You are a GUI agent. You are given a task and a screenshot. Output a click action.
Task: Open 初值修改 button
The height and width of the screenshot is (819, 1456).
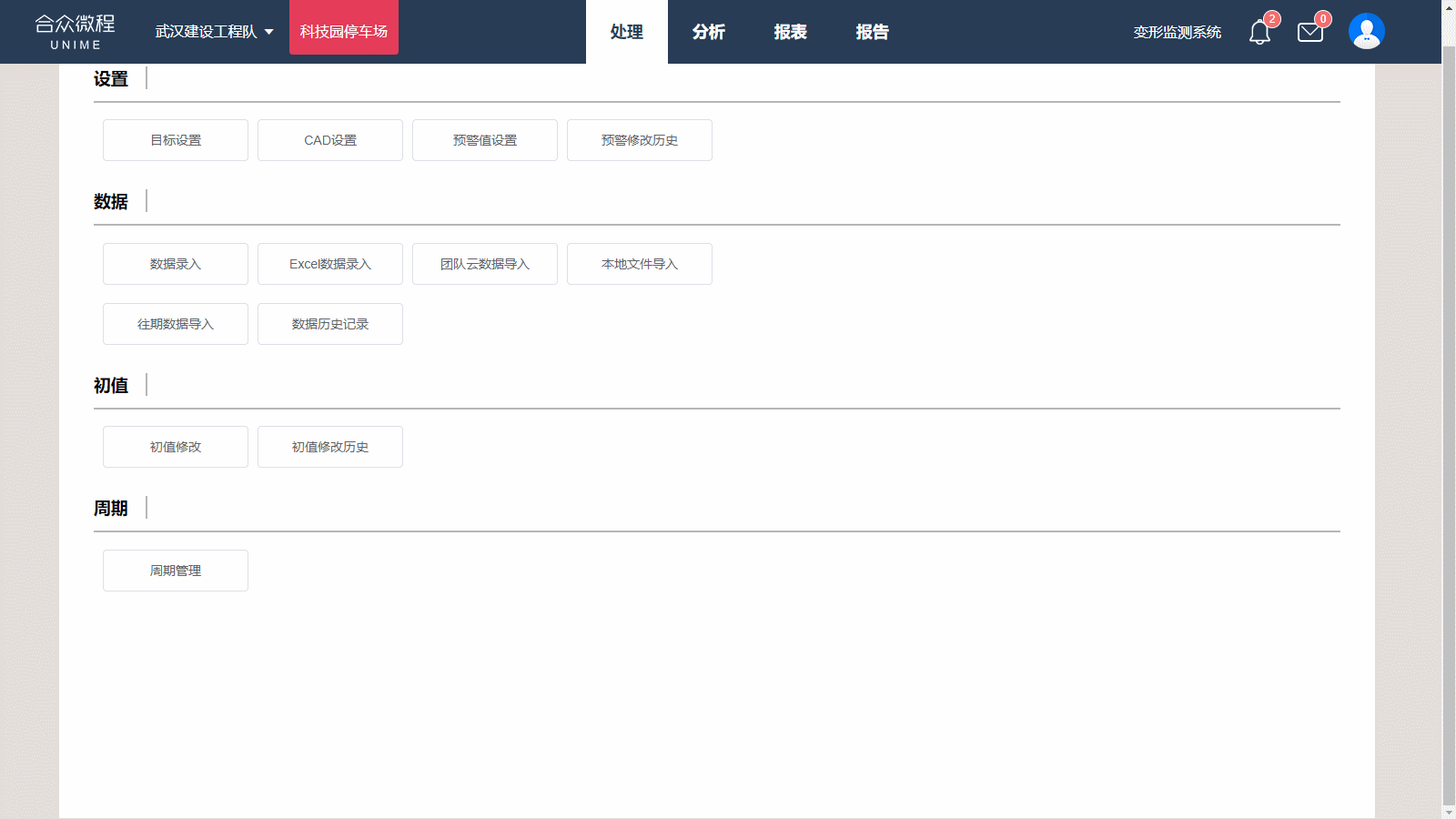[176, 447]
